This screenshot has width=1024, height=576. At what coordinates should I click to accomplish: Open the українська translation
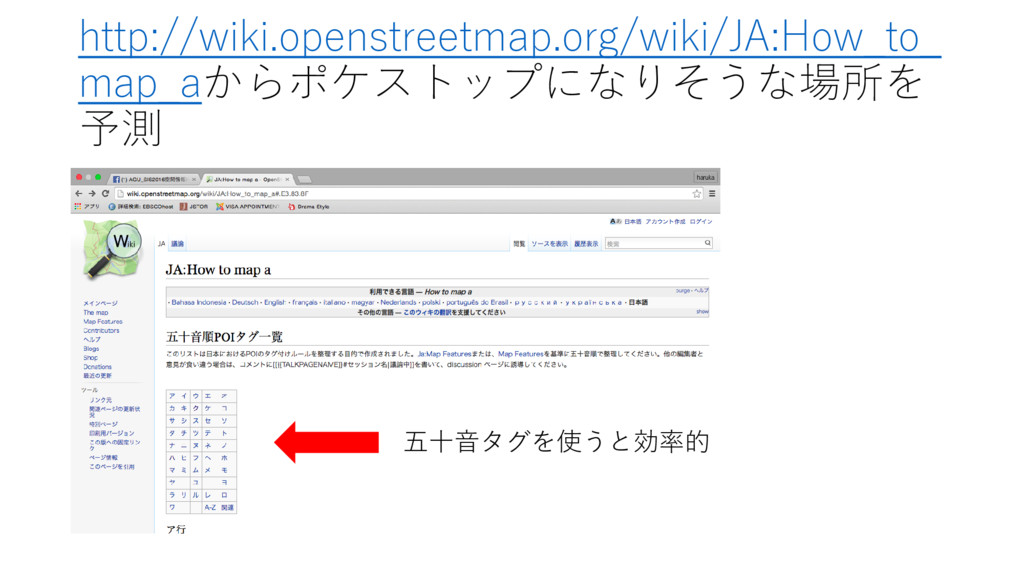click(x=594, y=302)
